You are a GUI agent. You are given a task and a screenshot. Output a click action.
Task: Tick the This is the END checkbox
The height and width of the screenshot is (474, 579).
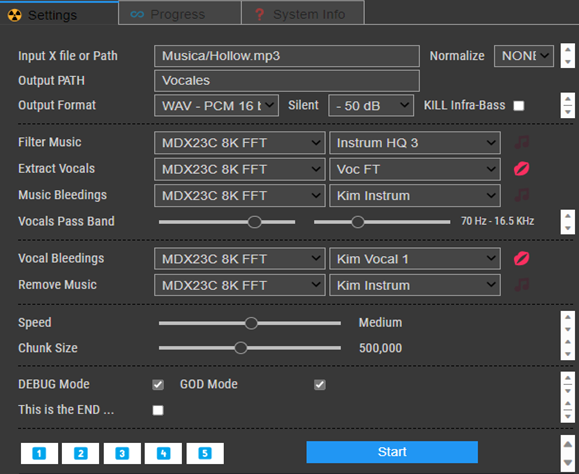[x=158, y=410]
